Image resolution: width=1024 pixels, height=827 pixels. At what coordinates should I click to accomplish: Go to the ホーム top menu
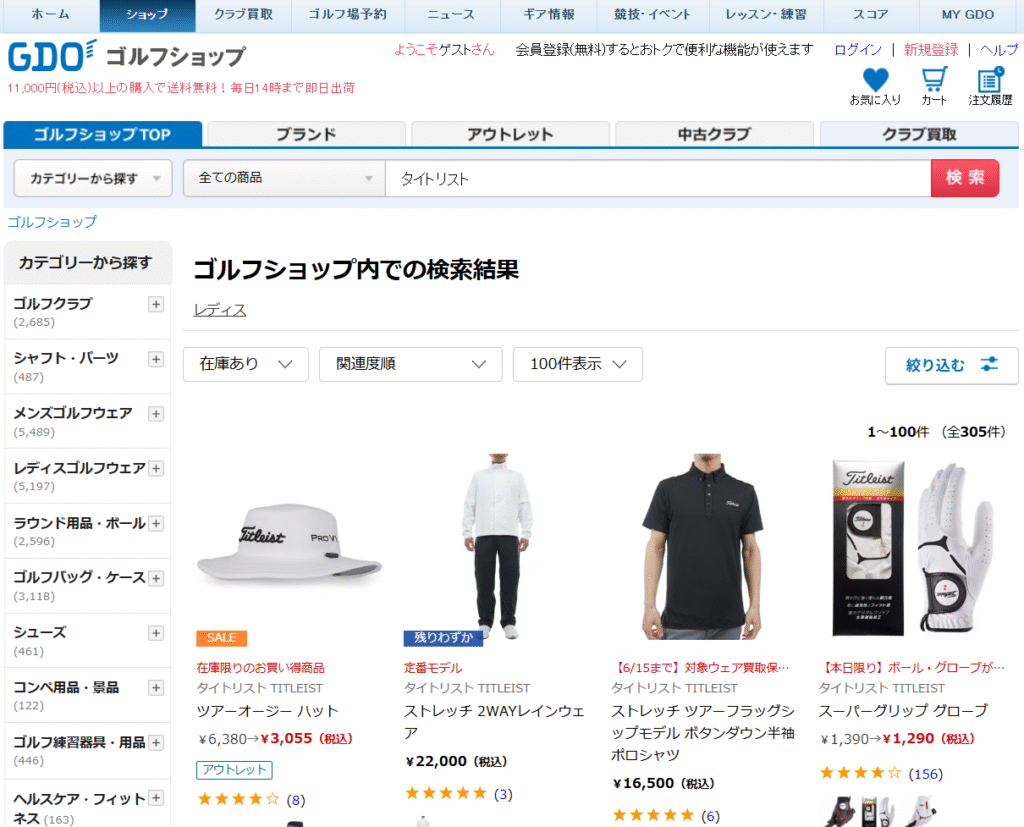(x=50, y=15)
